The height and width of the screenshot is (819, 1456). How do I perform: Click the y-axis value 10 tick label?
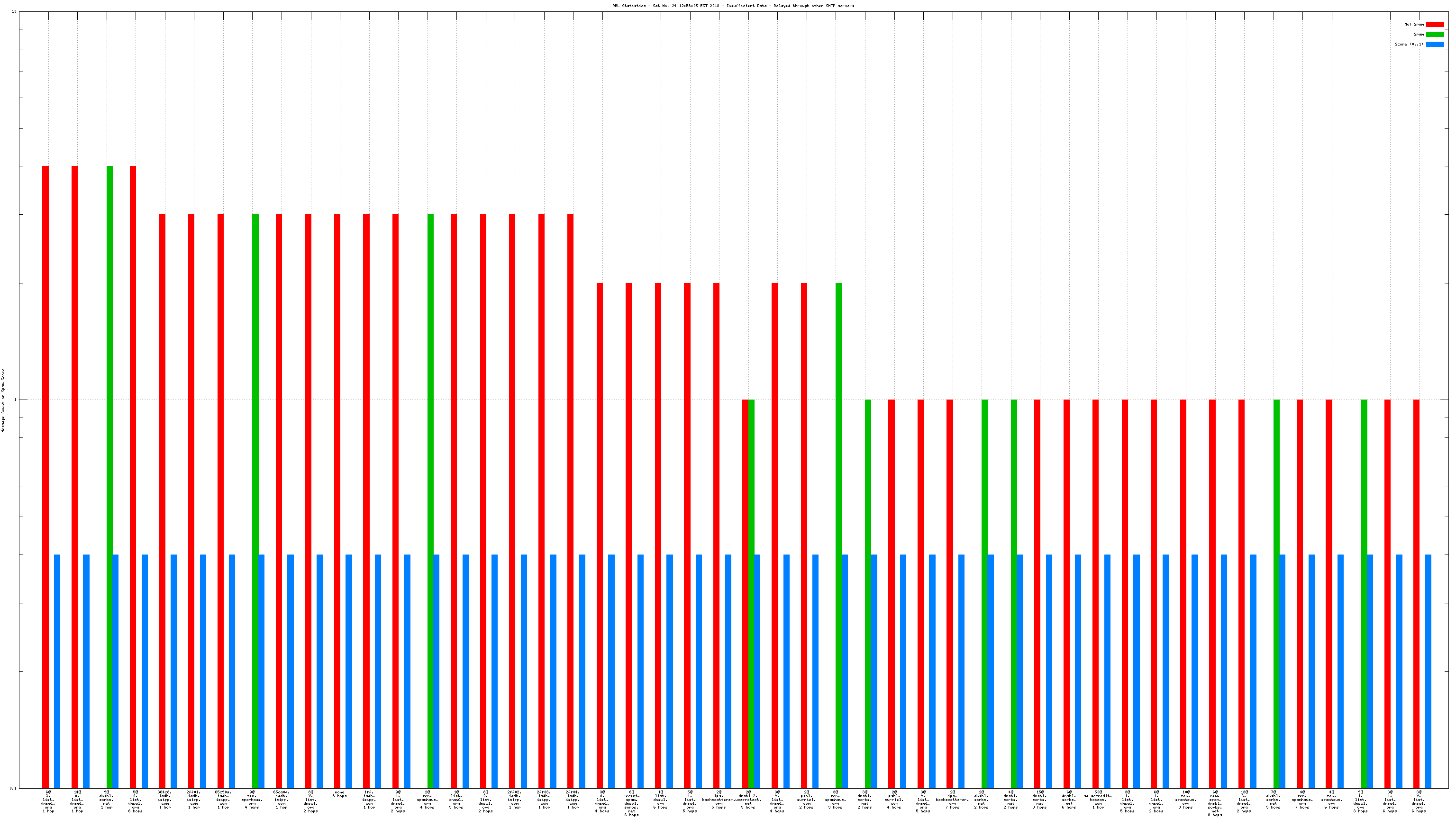[14, 11]
